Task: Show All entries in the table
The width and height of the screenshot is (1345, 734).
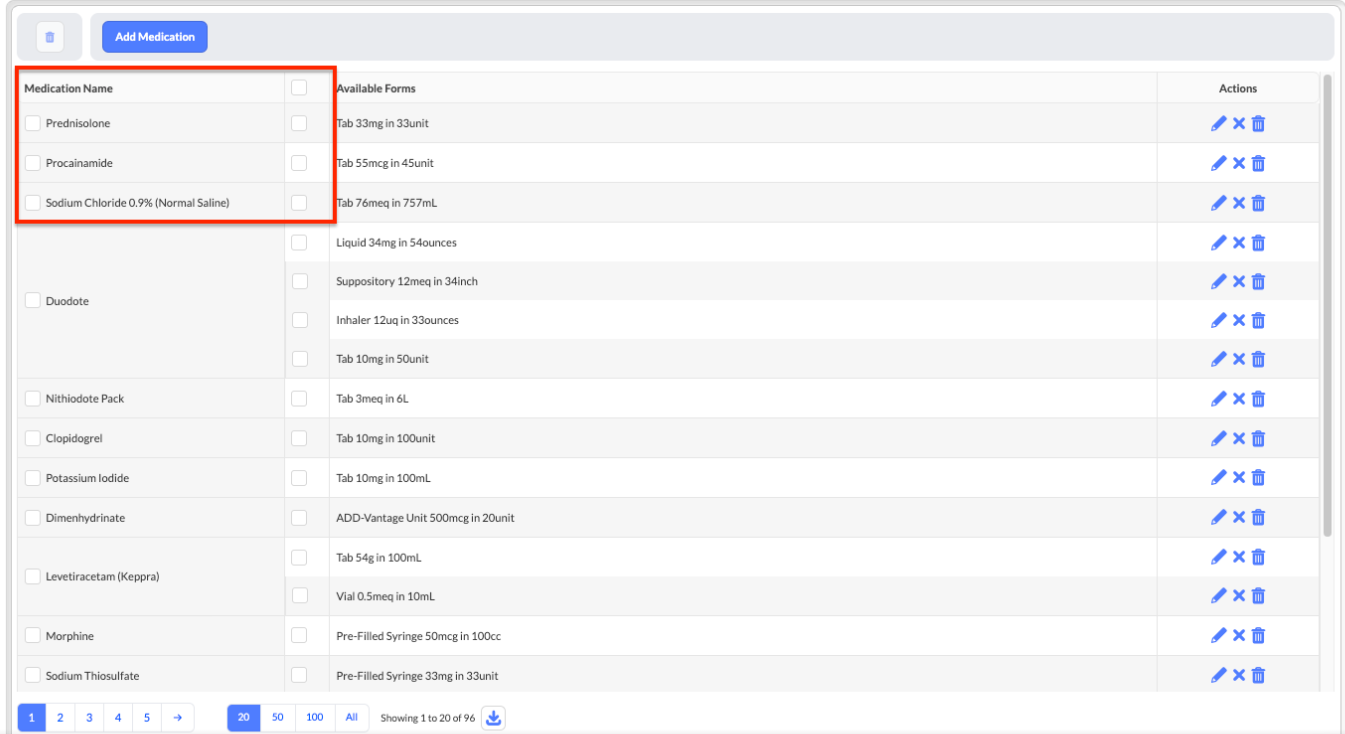Action: click(351, 718)
